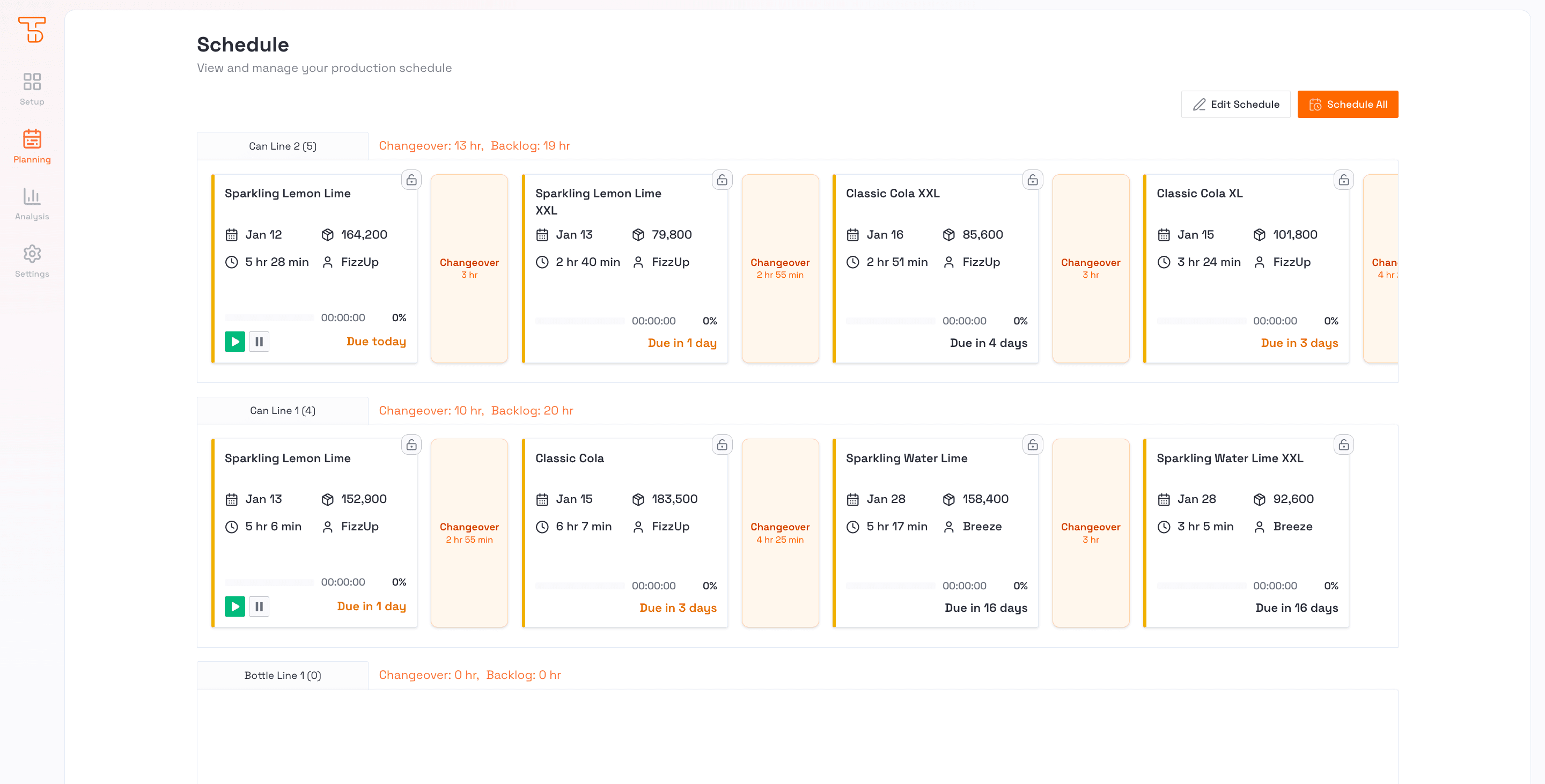Viewport: 1545px width, 784px height.
Task: Toggle the lock on Sparkling Lemon Lime XXL
Action: coord(722,180)
